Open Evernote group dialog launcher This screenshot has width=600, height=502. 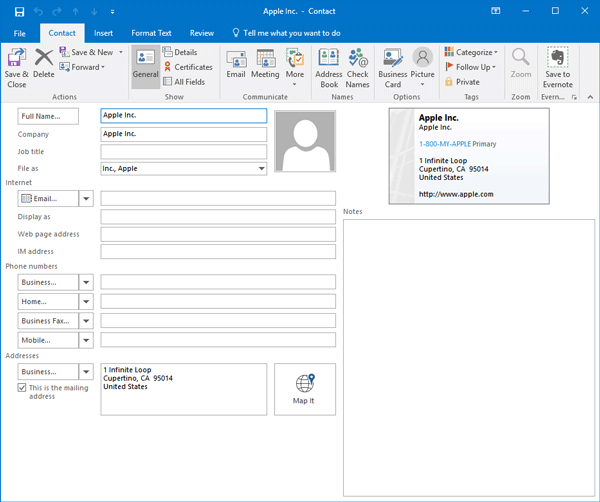tap(574, 97)
